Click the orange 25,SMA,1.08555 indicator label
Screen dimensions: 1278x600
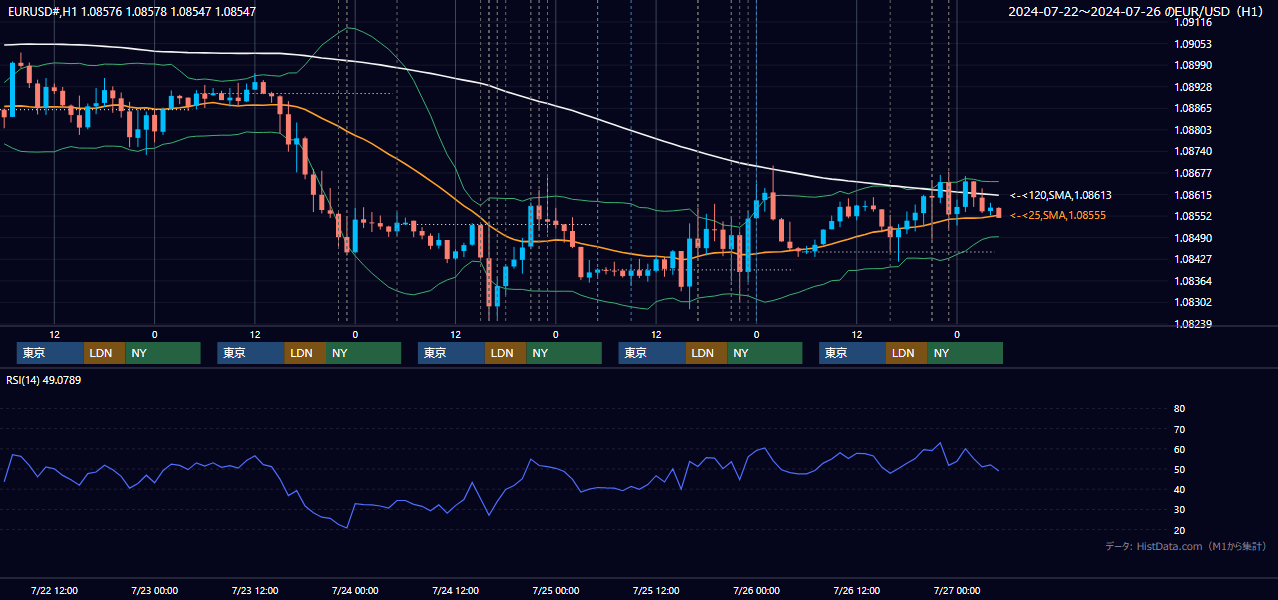tap(1058, 216)
